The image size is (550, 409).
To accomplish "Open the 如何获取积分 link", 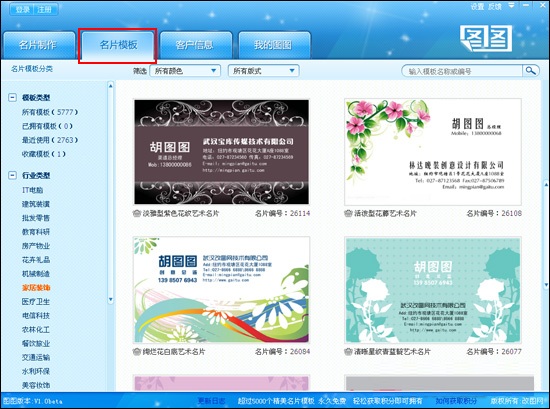I will point(456,401).
